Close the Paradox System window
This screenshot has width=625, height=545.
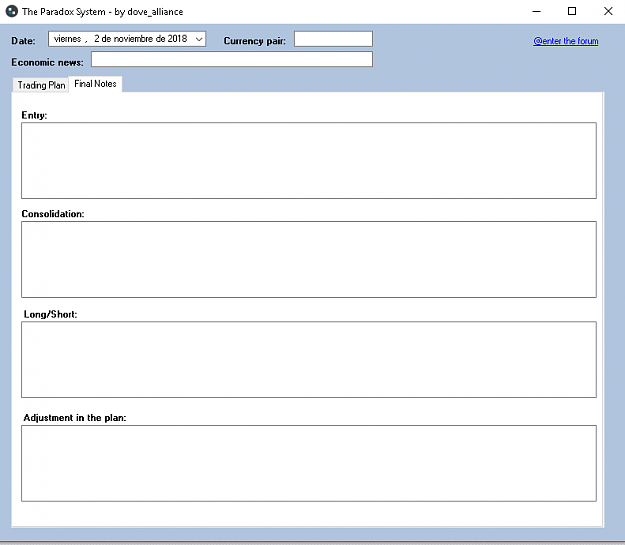[608, 11]
